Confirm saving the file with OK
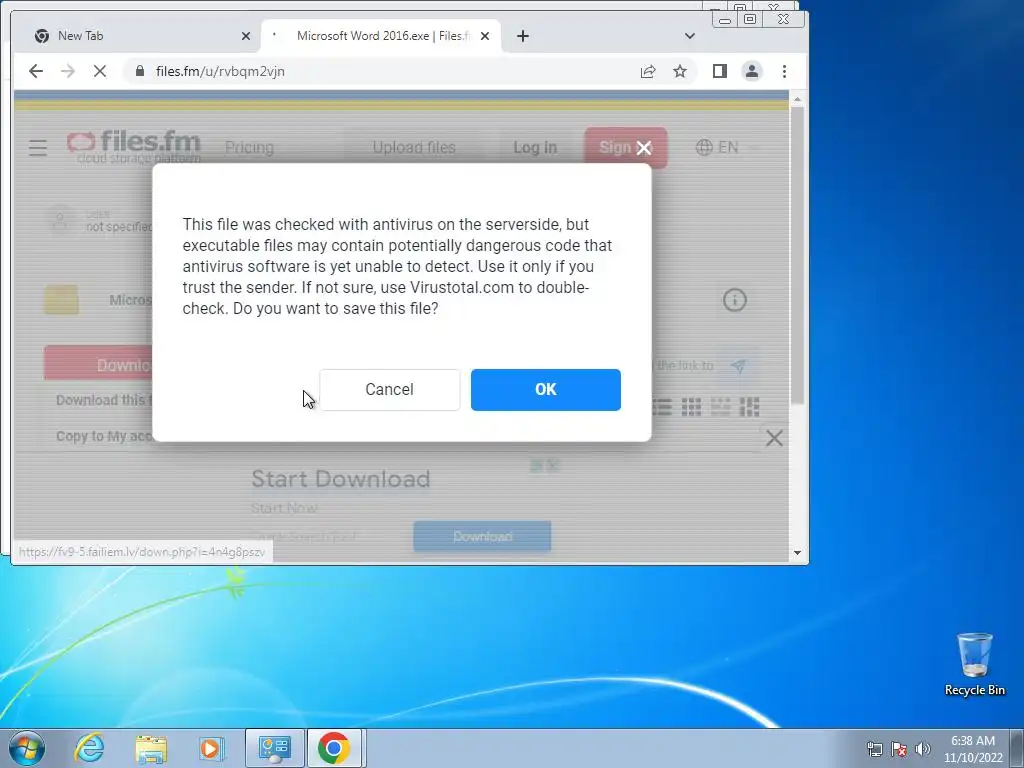1024x768 pixels. 545,390
